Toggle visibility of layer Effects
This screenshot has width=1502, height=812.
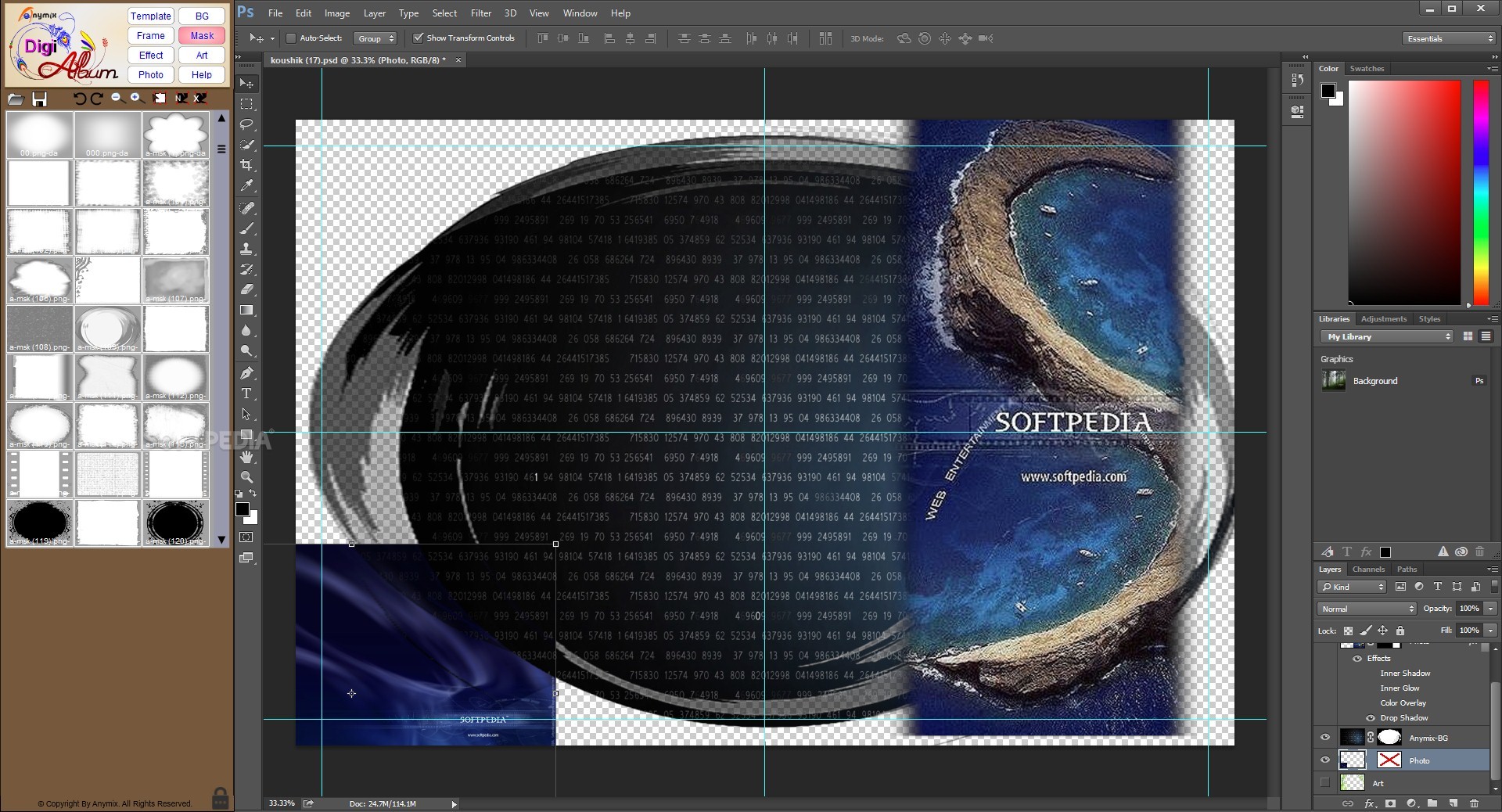click(x=1357, y=659)
